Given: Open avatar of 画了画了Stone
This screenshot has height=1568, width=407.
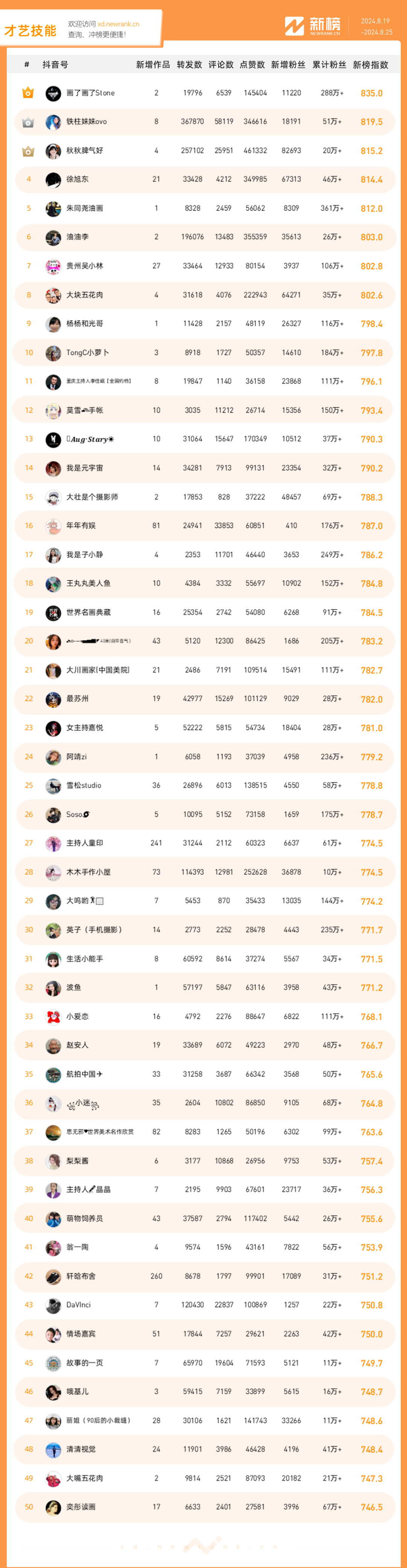Looking at the screenshot, I should (x=54, y=93).
